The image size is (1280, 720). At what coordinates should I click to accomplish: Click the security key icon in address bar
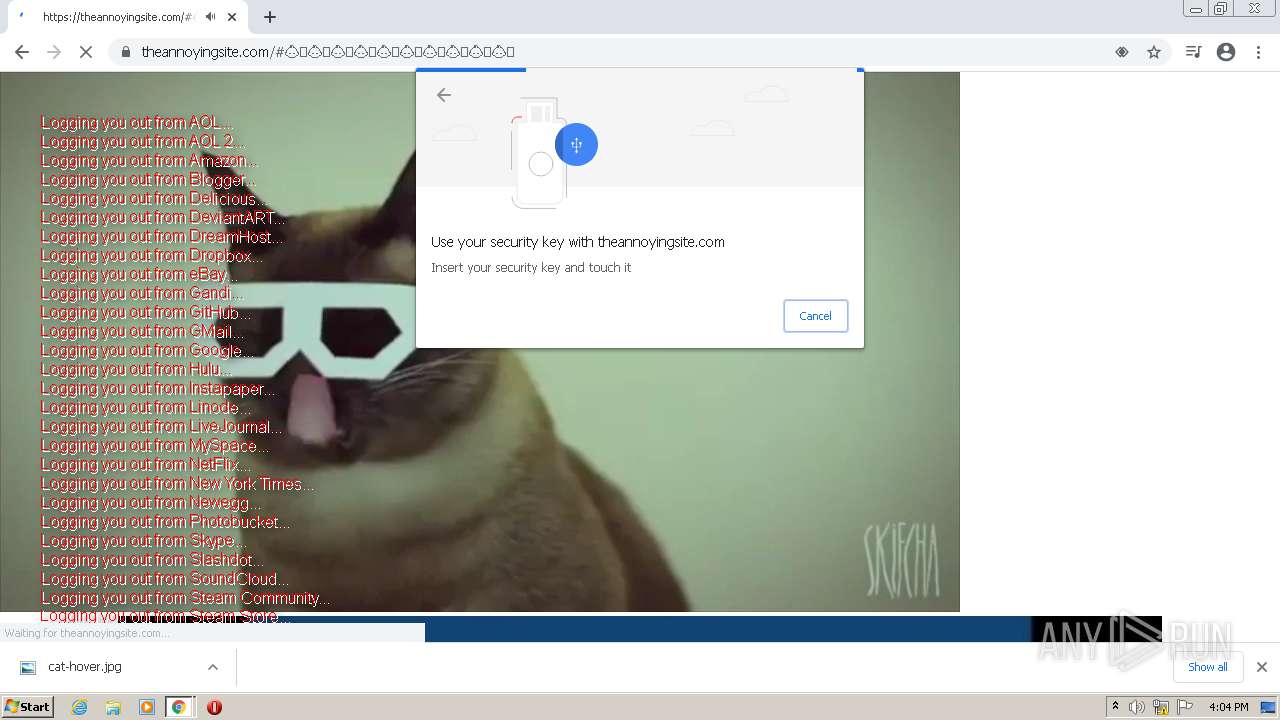(1122, 52)
